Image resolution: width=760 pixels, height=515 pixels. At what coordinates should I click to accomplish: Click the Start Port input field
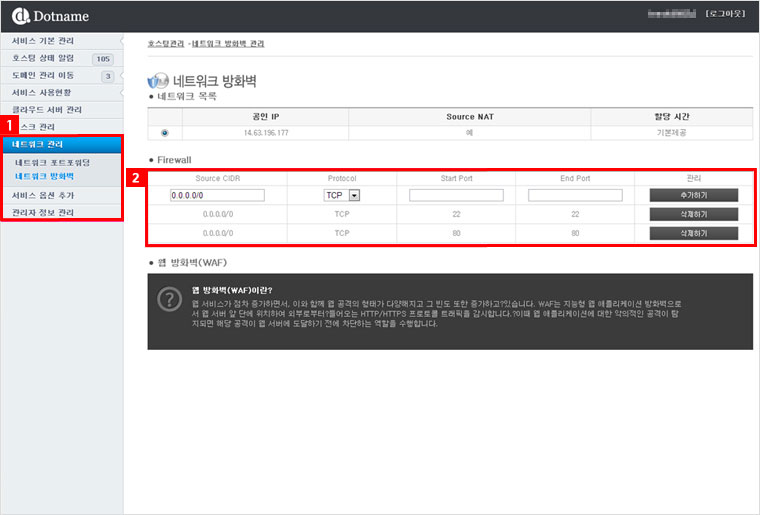coord(455,195)
